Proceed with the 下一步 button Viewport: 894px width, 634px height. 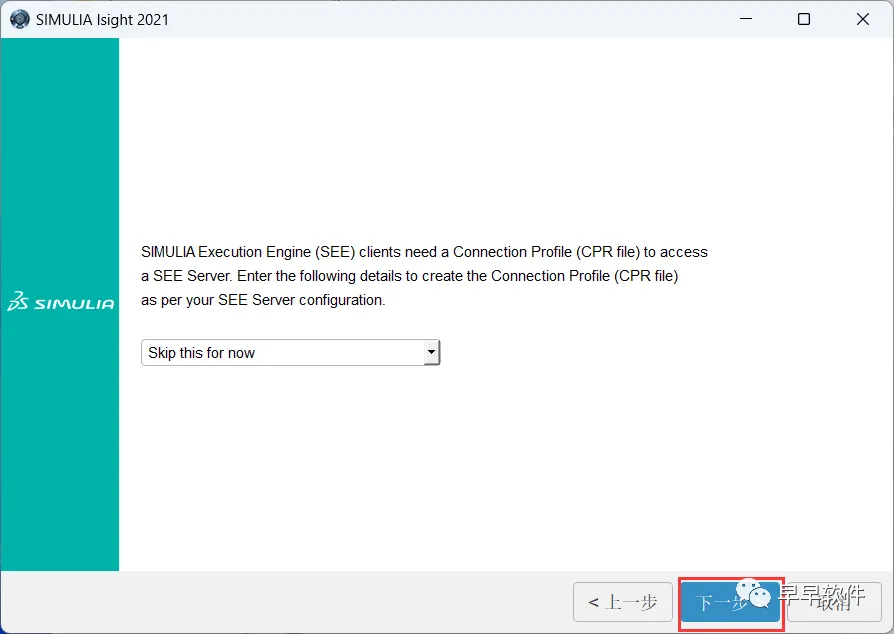click(730, 602)
